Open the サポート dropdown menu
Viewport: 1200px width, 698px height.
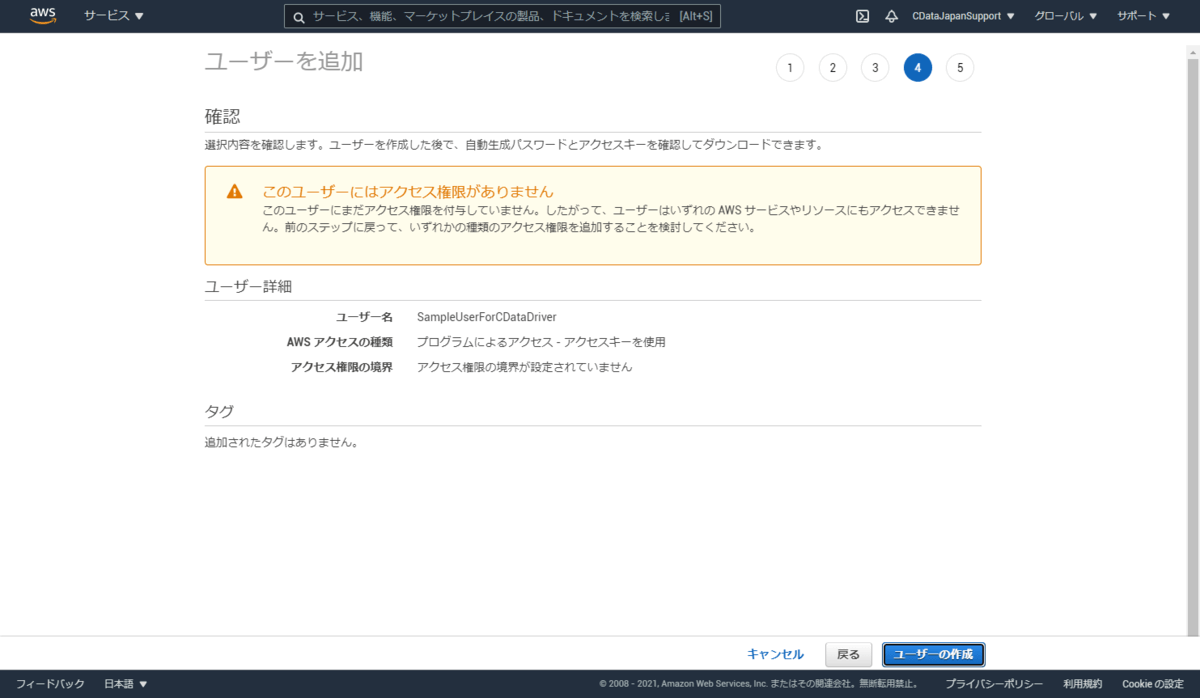click(x=1143, y=16)
